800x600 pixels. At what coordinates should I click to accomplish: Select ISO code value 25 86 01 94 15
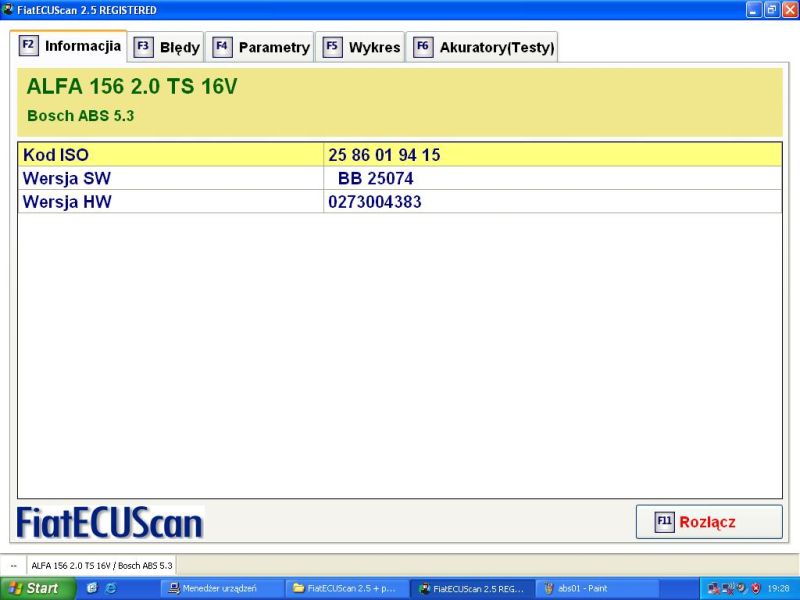(384, 155)
